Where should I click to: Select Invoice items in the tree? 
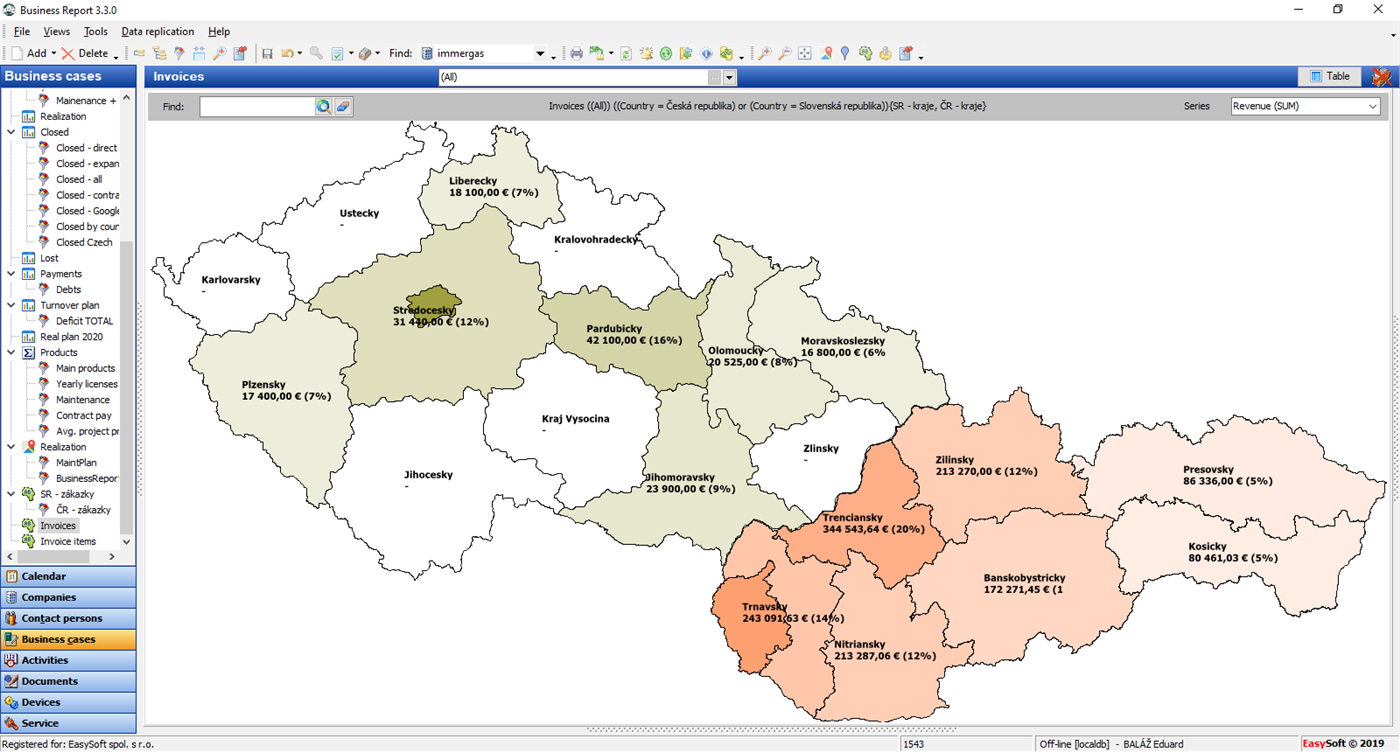(x=68, y=541)
